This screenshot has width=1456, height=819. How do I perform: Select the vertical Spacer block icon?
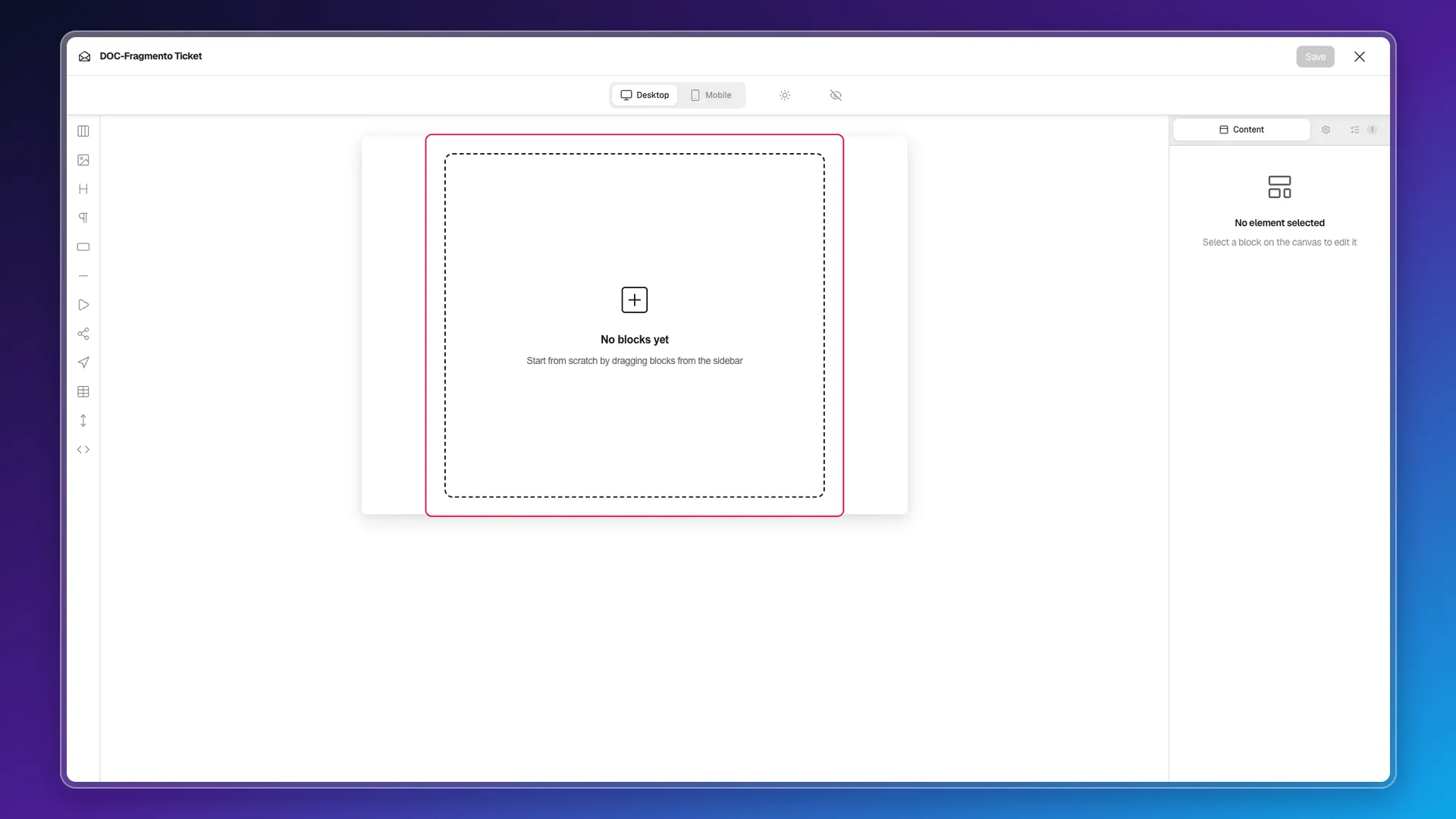(x=83, y=421)
